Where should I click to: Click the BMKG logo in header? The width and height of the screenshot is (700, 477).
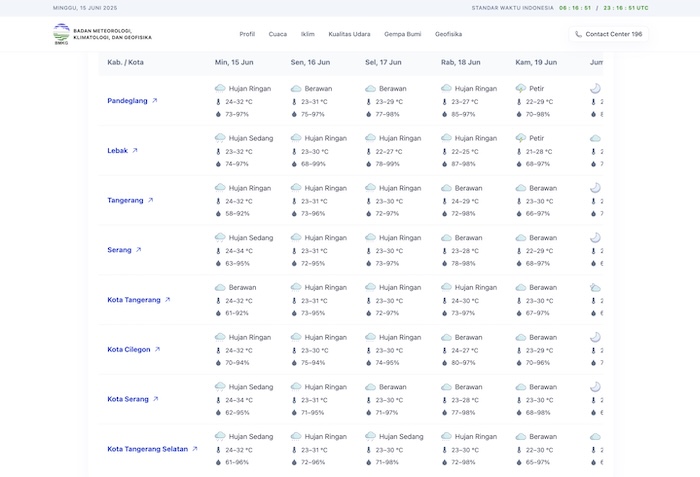pyautogui.click(x=61, y=34)
